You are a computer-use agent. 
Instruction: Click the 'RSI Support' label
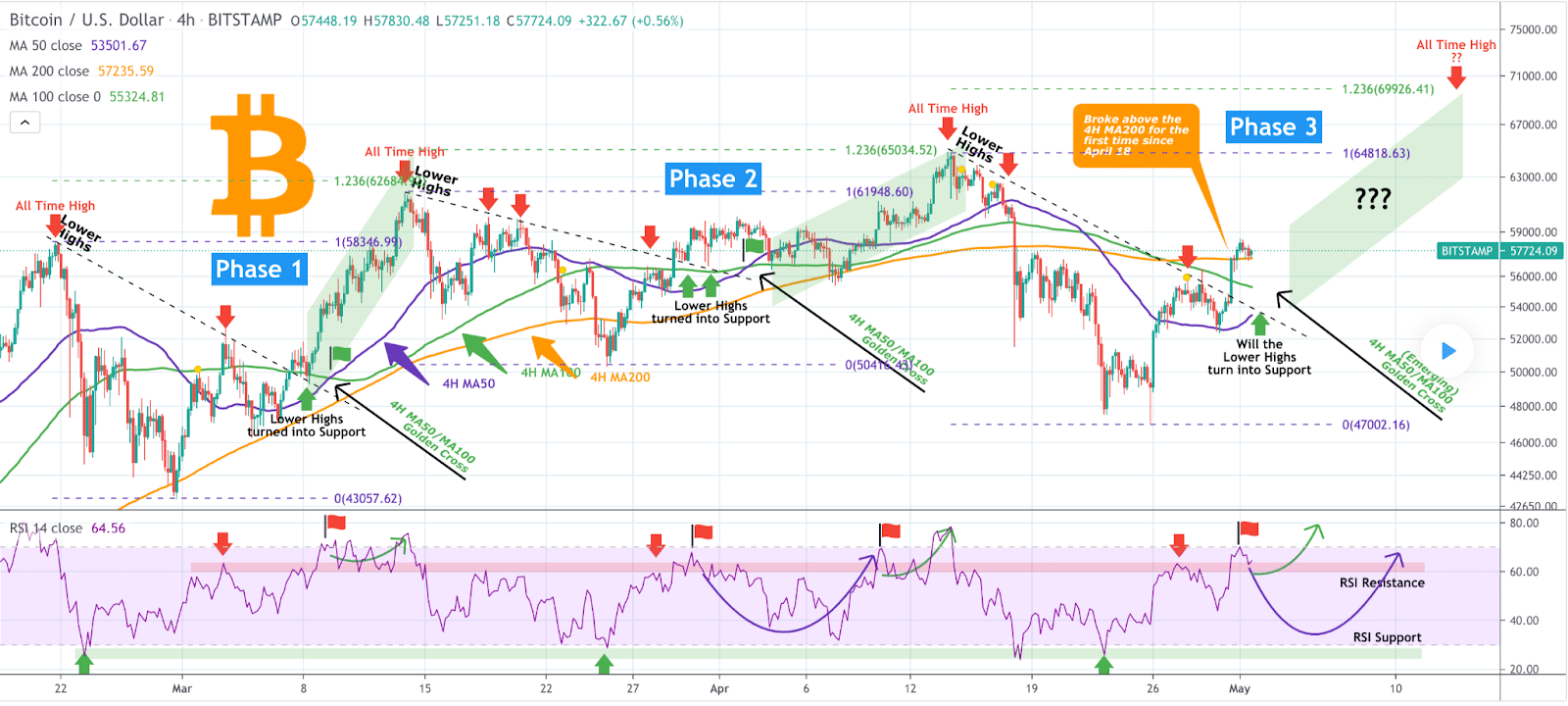1387,637
